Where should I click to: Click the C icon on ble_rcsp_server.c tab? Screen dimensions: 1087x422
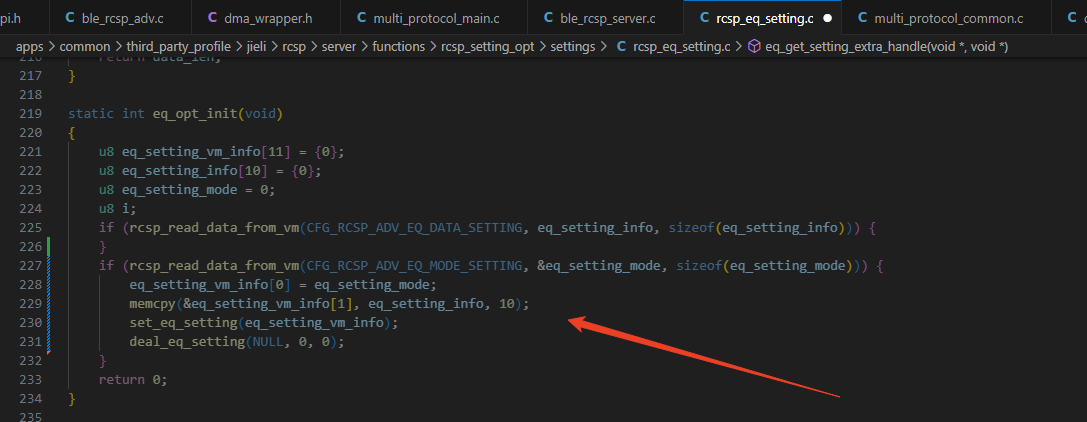pos(548,19)
